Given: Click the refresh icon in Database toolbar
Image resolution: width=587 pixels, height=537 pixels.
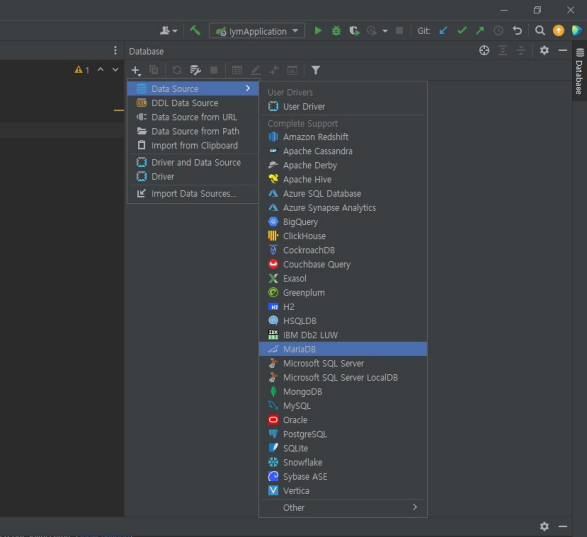Looking at the screenshot, I should click(177, 70).
